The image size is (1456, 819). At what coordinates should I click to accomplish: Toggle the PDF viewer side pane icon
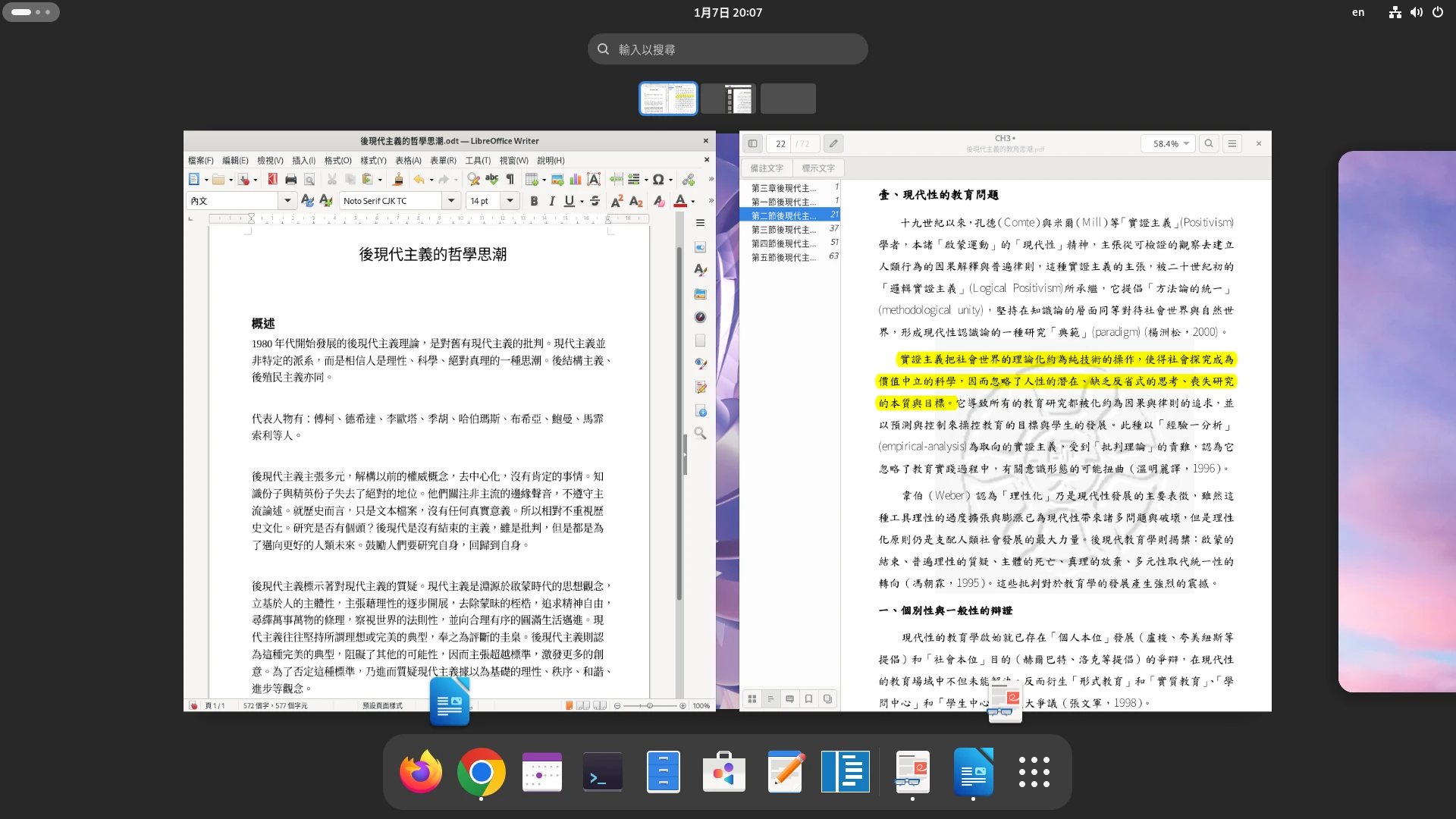tap(752, 143)
